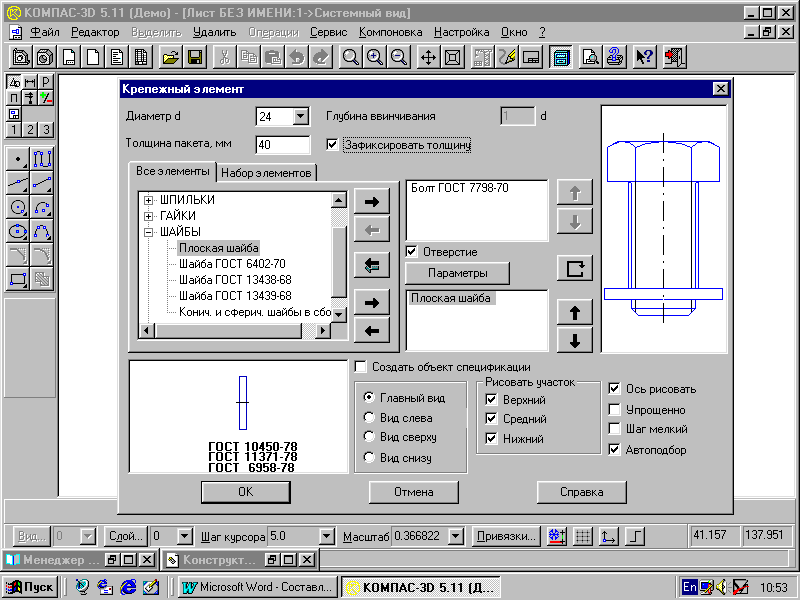Click the magnifier zoom window icon
Screen dimensions: 800x600
351,57
